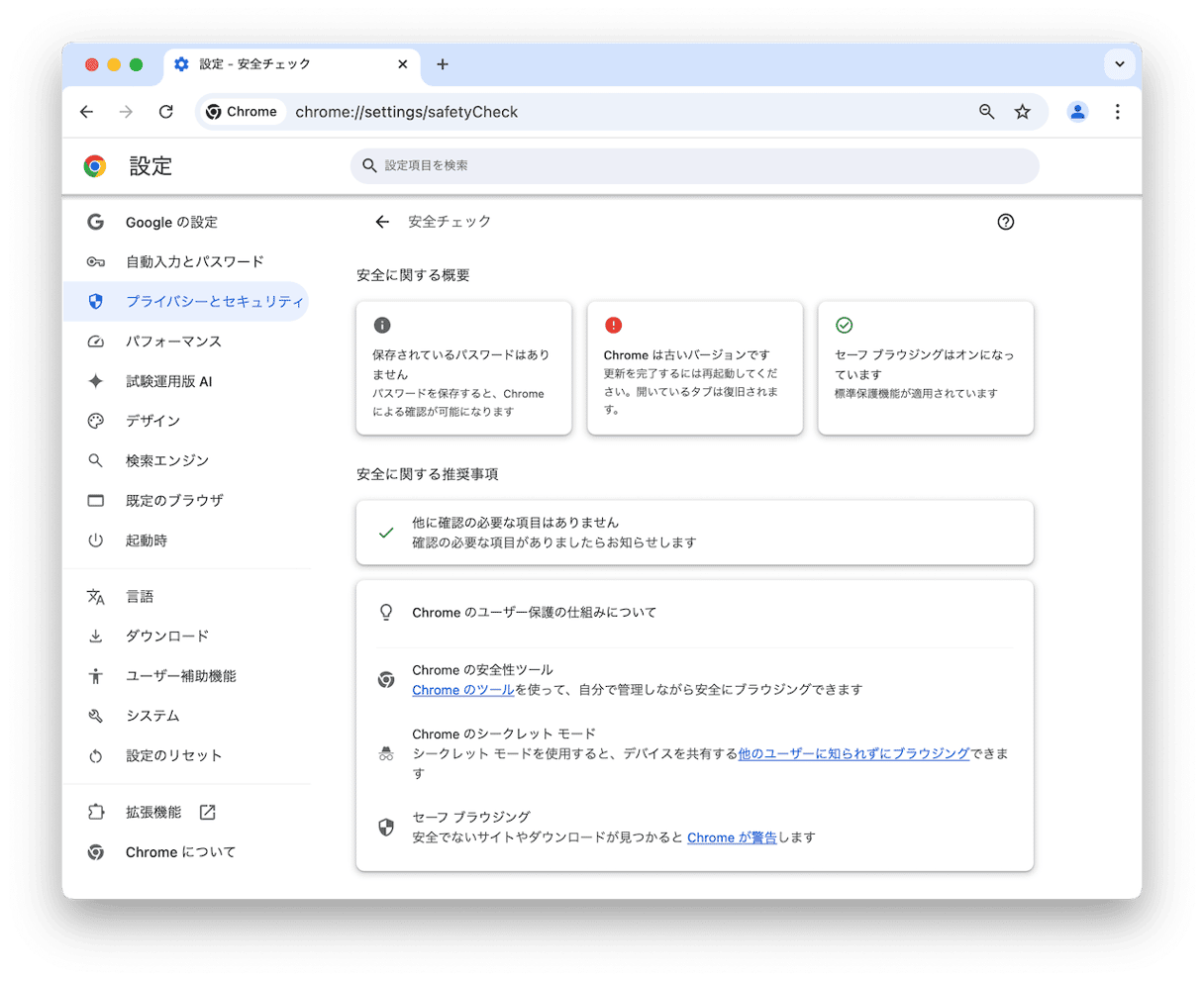Viewport: 1204px width, 981px height.
Task: Open a new tab with the plus button
Action: coord(443,64)
